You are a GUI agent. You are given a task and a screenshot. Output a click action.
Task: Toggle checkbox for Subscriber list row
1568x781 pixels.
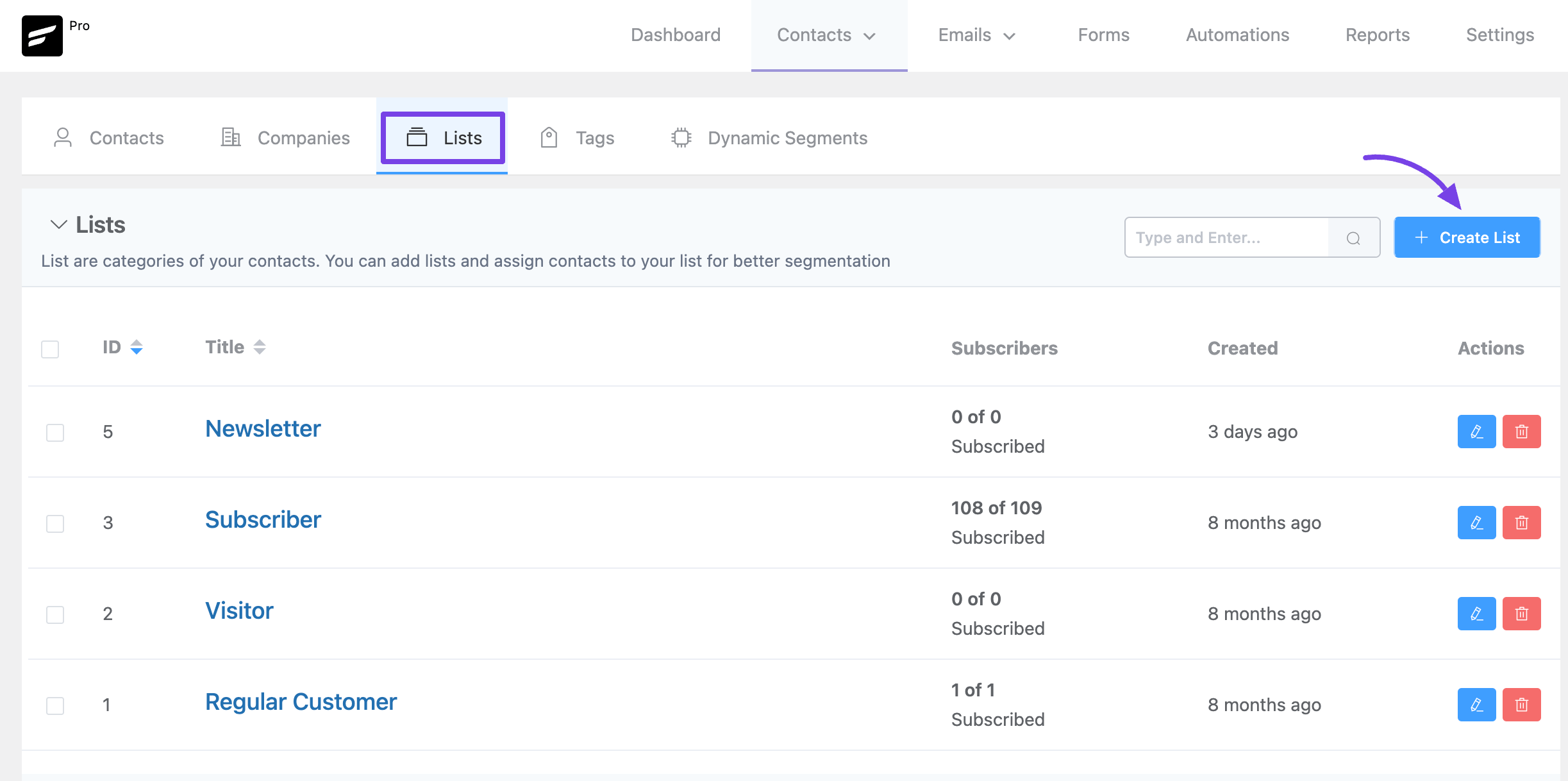(x=55, y=521)
